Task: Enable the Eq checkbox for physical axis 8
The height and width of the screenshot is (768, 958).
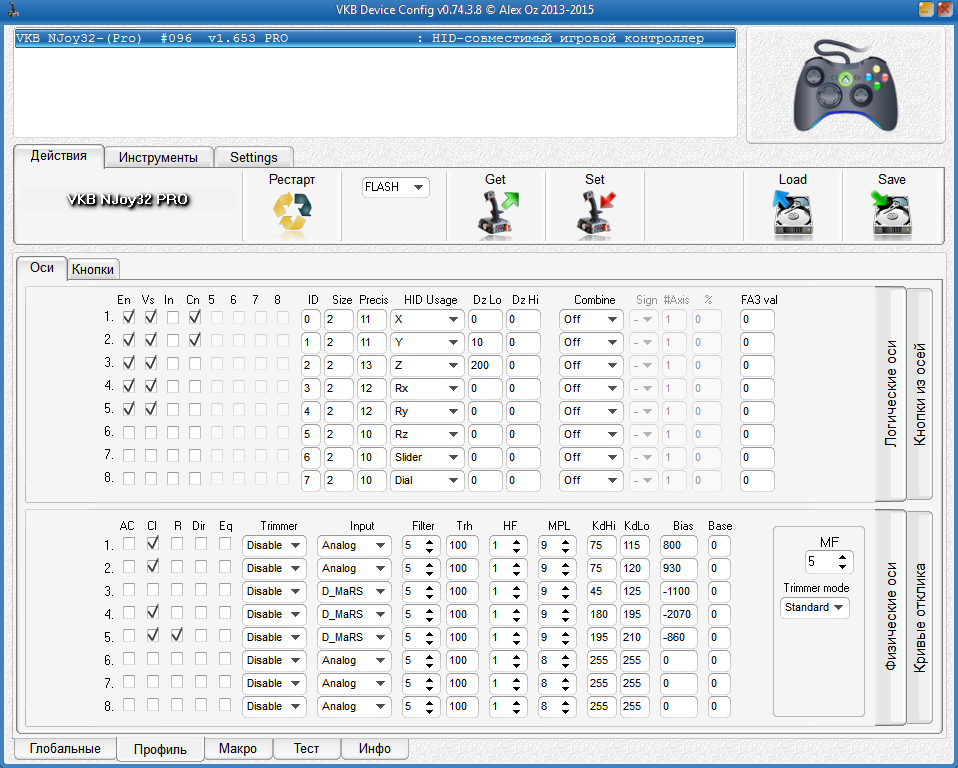Action: (x=225, y=704)
